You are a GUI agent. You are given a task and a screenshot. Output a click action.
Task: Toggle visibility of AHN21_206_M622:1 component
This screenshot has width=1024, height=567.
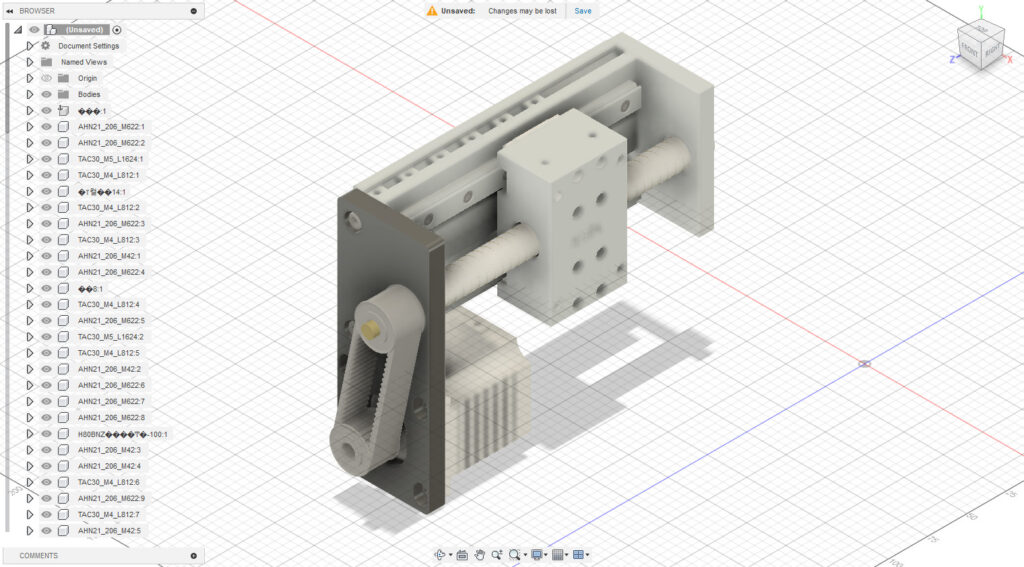[x=46, y=127]
